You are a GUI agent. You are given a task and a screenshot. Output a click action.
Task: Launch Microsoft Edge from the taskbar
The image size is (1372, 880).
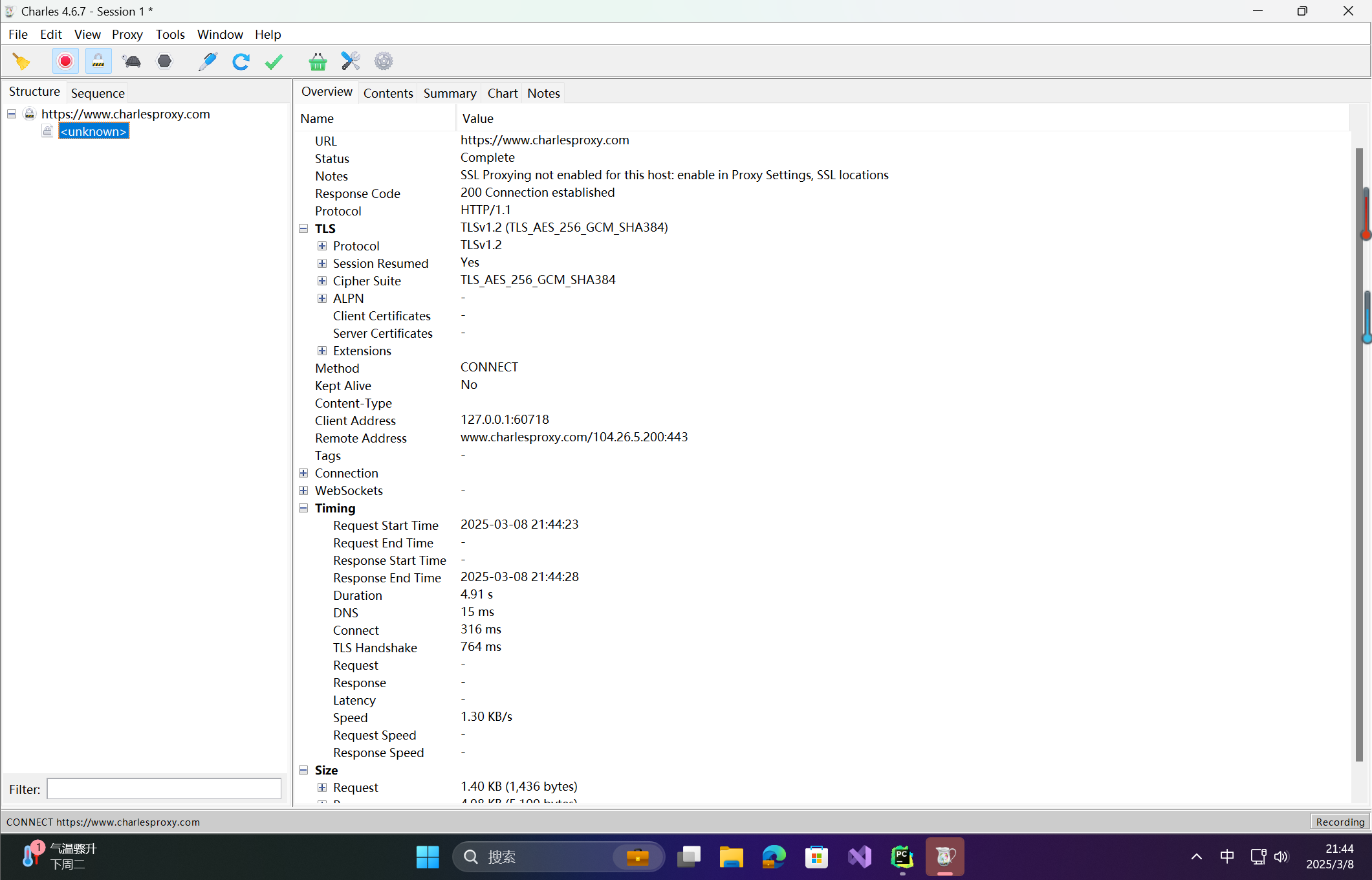coord(774,857)
